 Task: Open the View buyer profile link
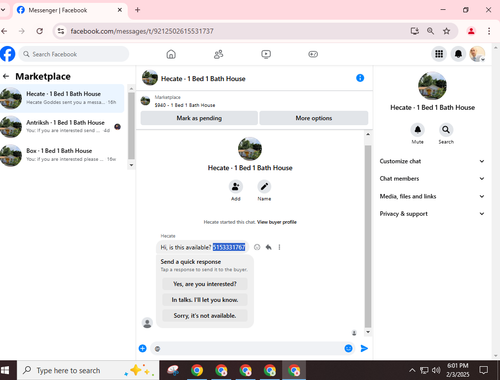point(277,222)
